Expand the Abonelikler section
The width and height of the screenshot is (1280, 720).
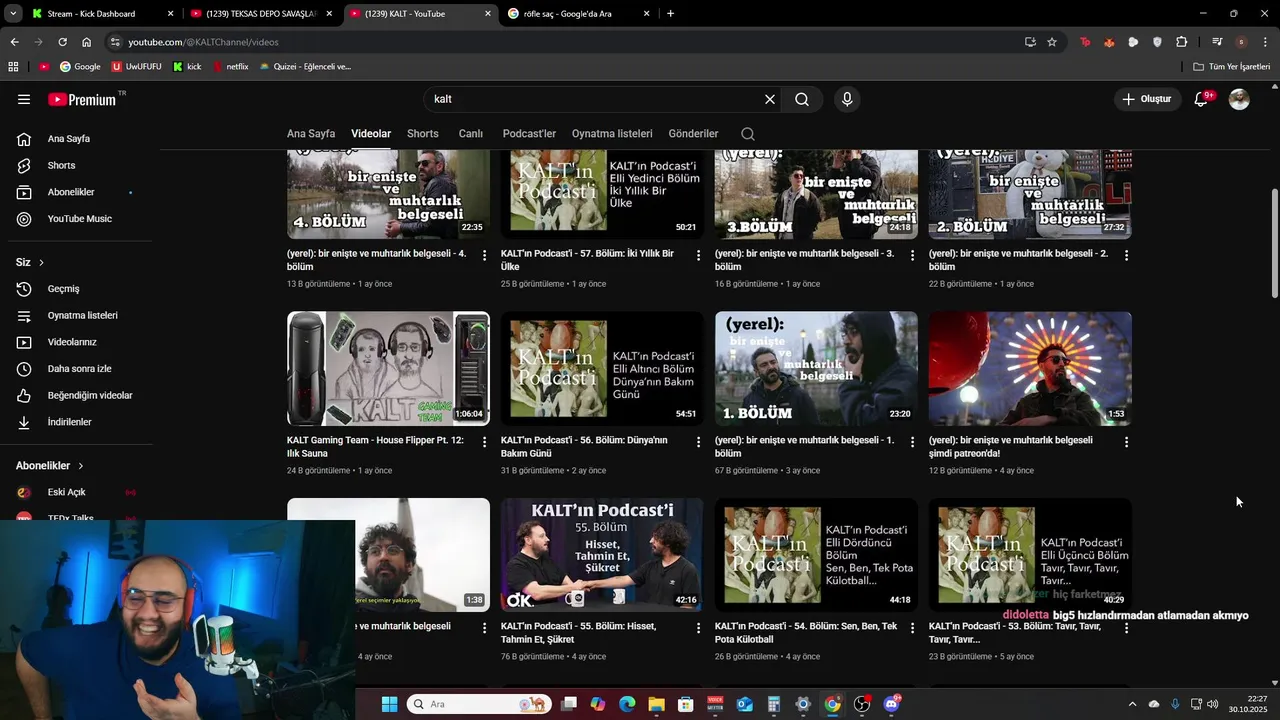point(50,466)
